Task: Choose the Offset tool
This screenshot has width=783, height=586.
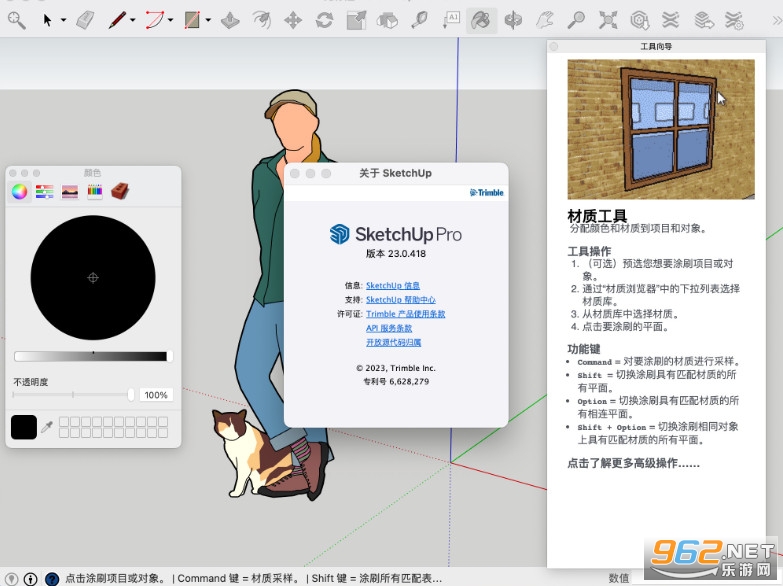Action: click(x=261, y=20)
